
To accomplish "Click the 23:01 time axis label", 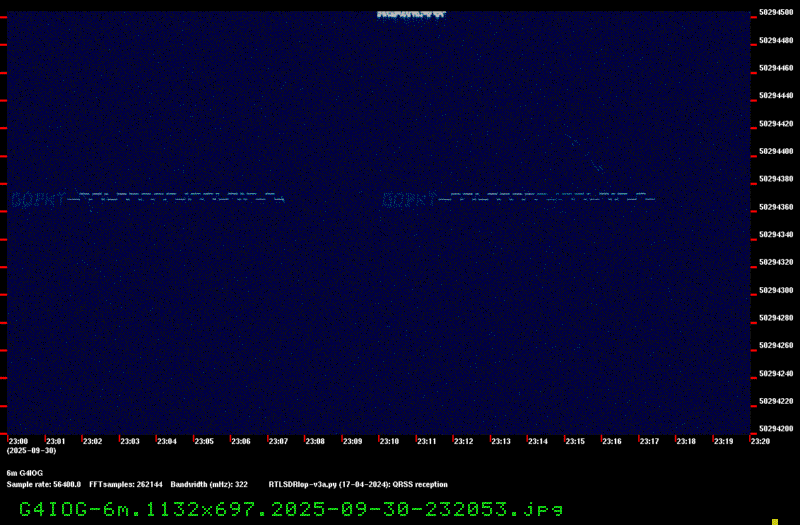I will coord(56,441).
